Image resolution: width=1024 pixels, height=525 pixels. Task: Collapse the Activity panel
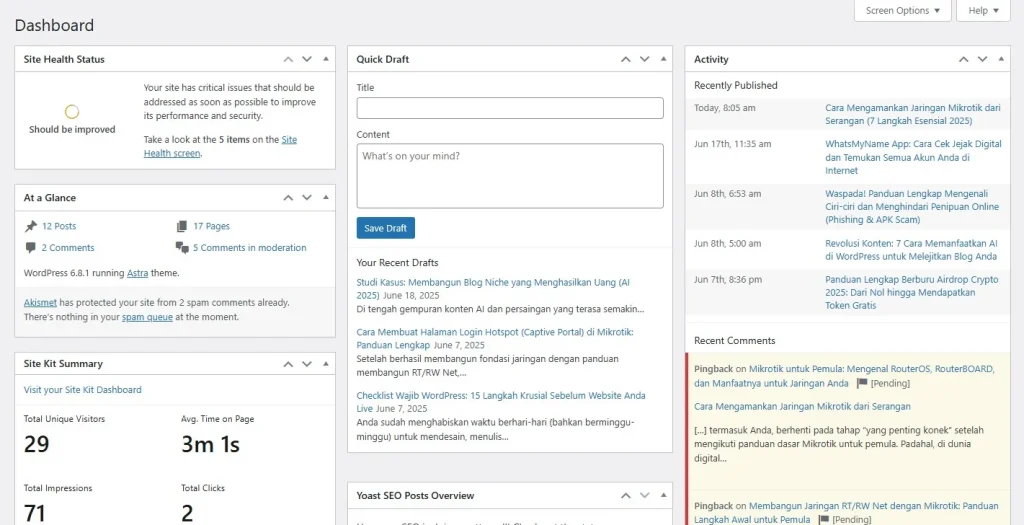click(1001, 59)
